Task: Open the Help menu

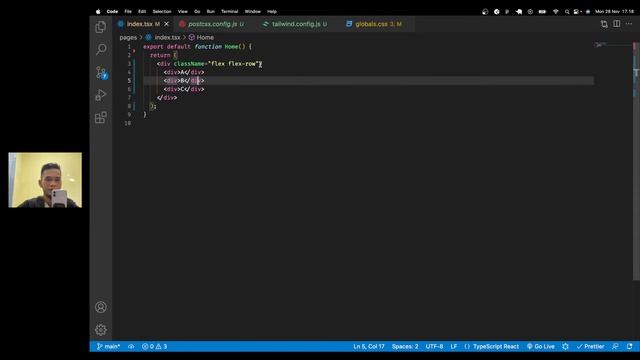Action: (272, 11)
